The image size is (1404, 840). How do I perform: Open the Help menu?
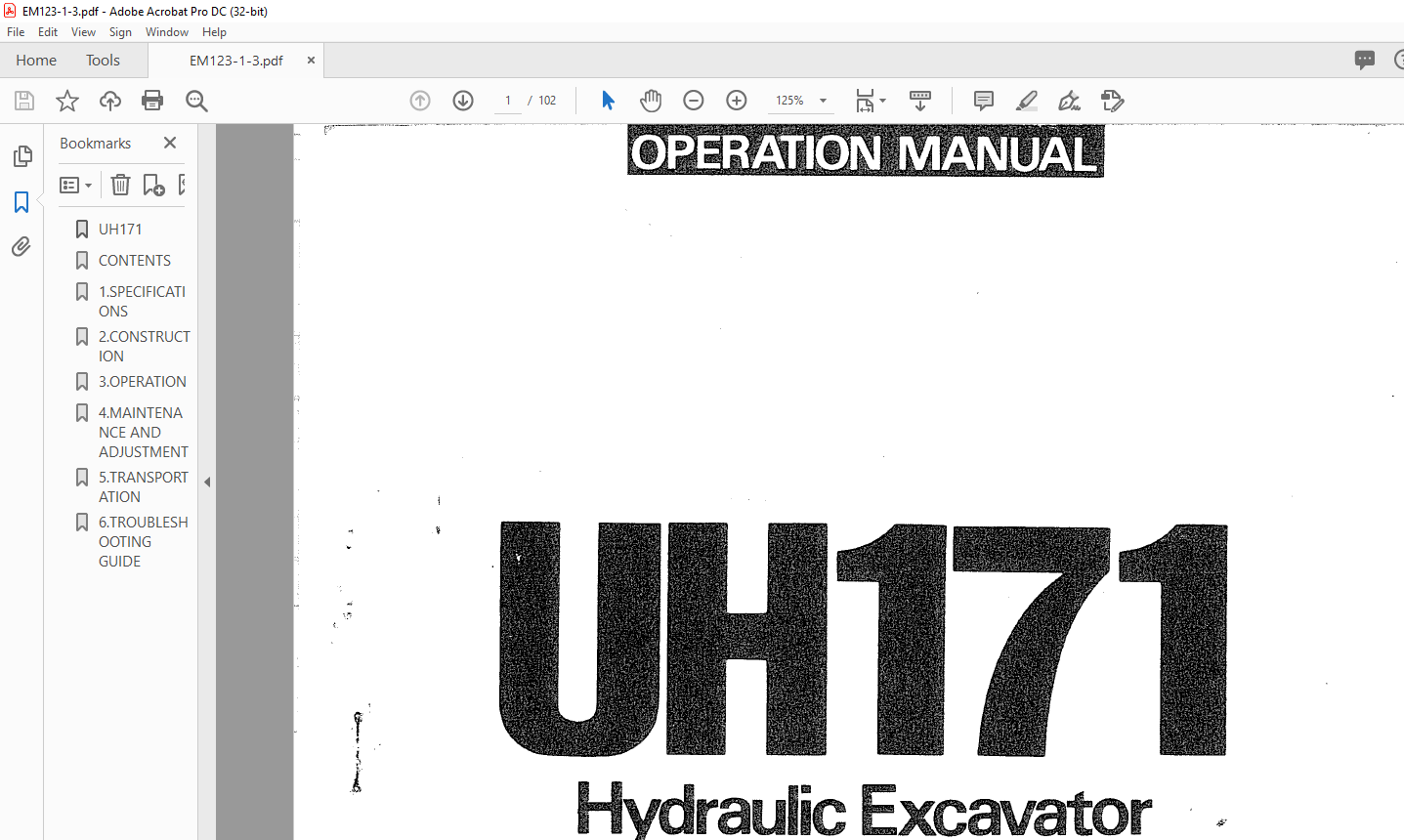214,32
